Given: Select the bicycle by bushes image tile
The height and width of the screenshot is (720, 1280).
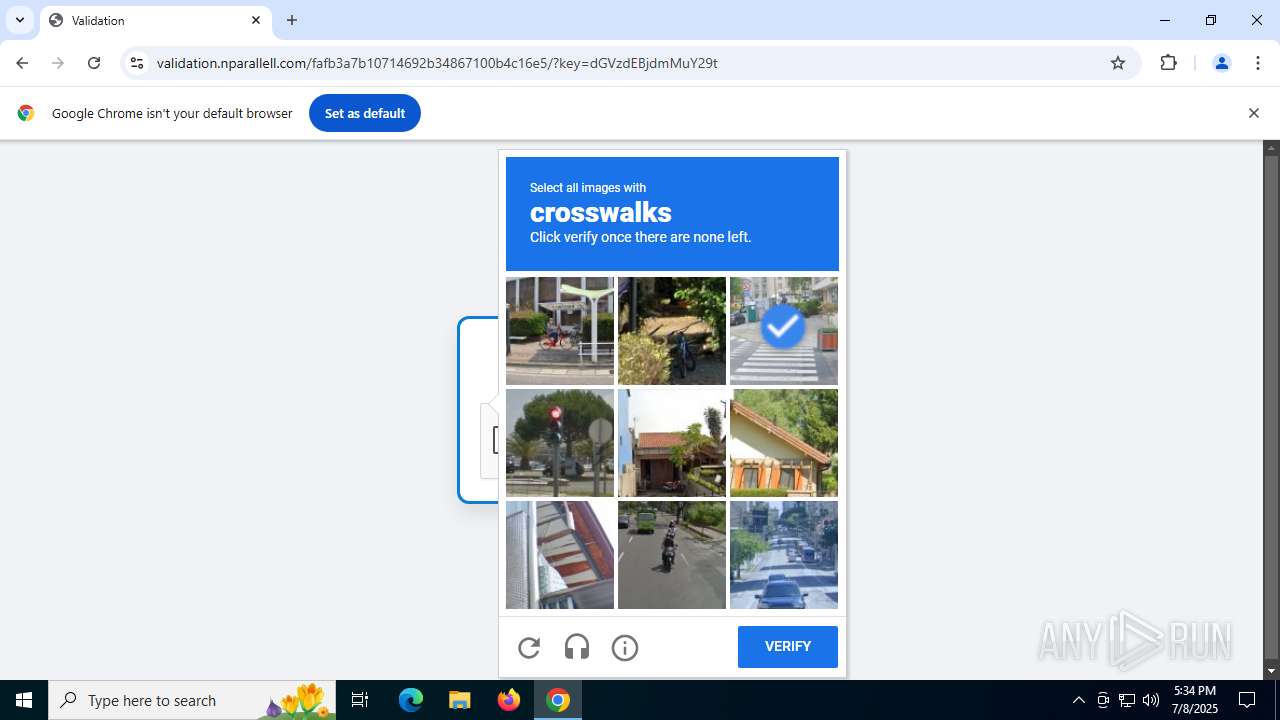Looking at the screenshot, I should tap(672, 331).
